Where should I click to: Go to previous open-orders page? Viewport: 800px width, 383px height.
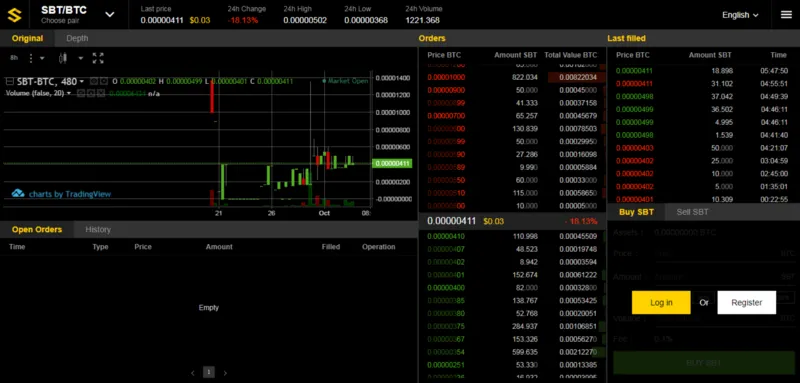193,373
